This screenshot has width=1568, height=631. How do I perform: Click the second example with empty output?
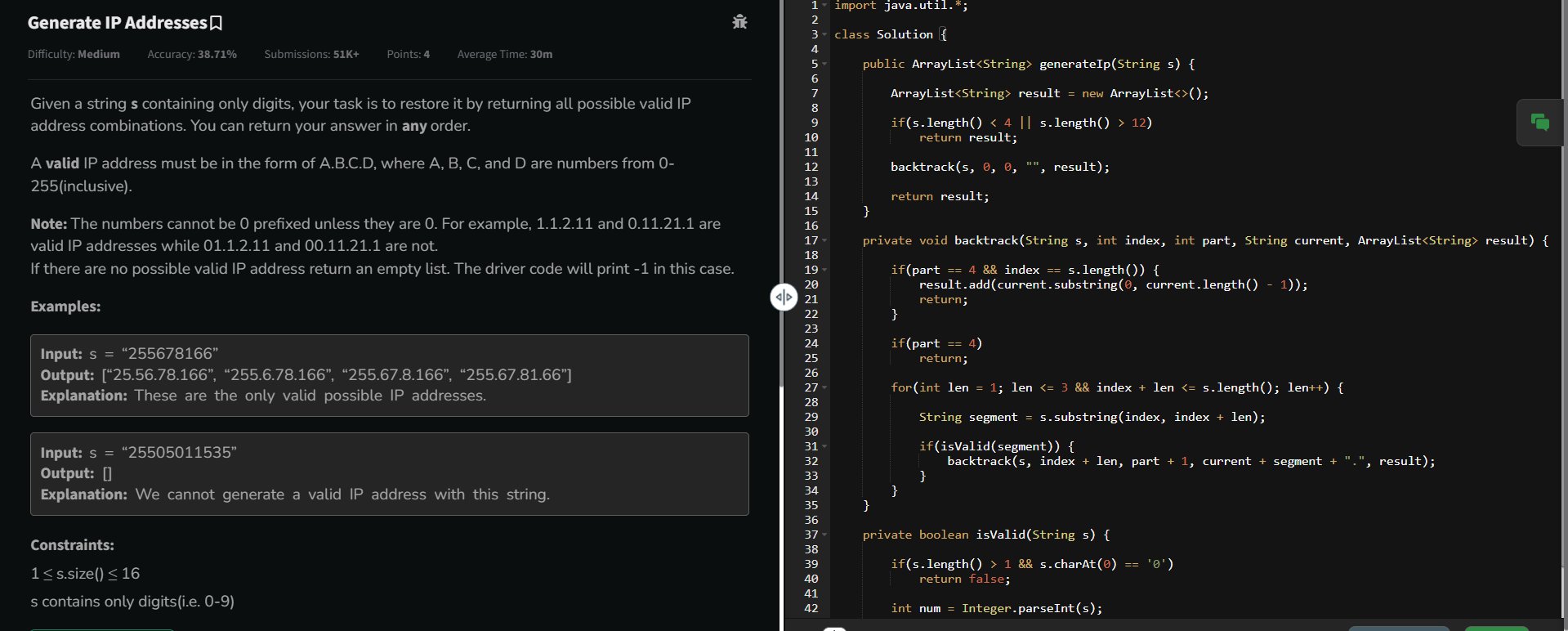point(389,473)
